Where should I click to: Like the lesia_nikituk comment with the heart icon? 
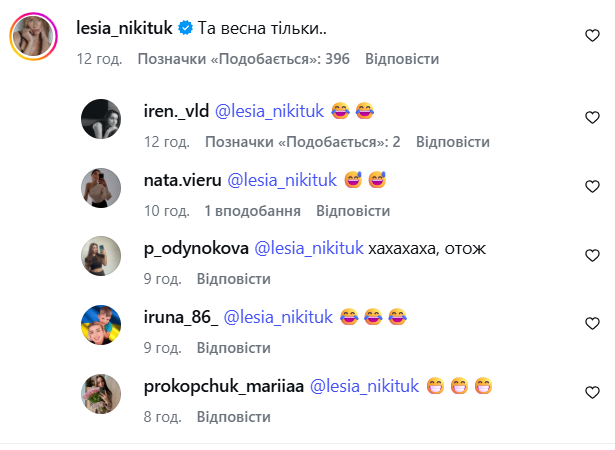coord(591,35)
